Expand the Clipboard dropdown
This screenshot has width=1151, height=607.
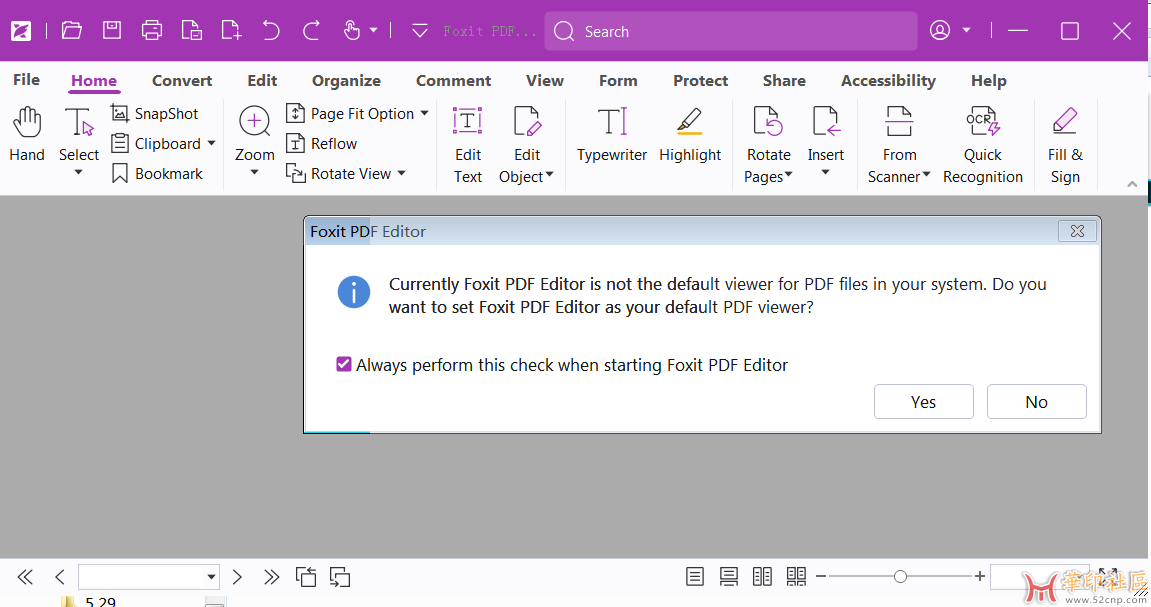point(211,143)
